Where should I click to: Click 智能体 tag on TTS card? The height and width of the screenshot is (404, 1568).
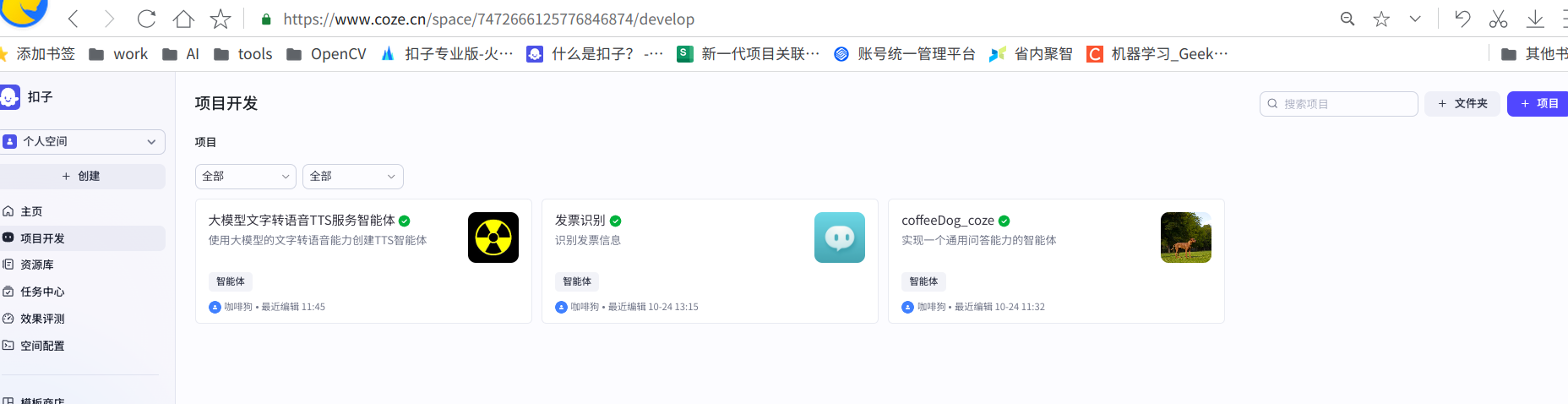(x=231, y=281)
